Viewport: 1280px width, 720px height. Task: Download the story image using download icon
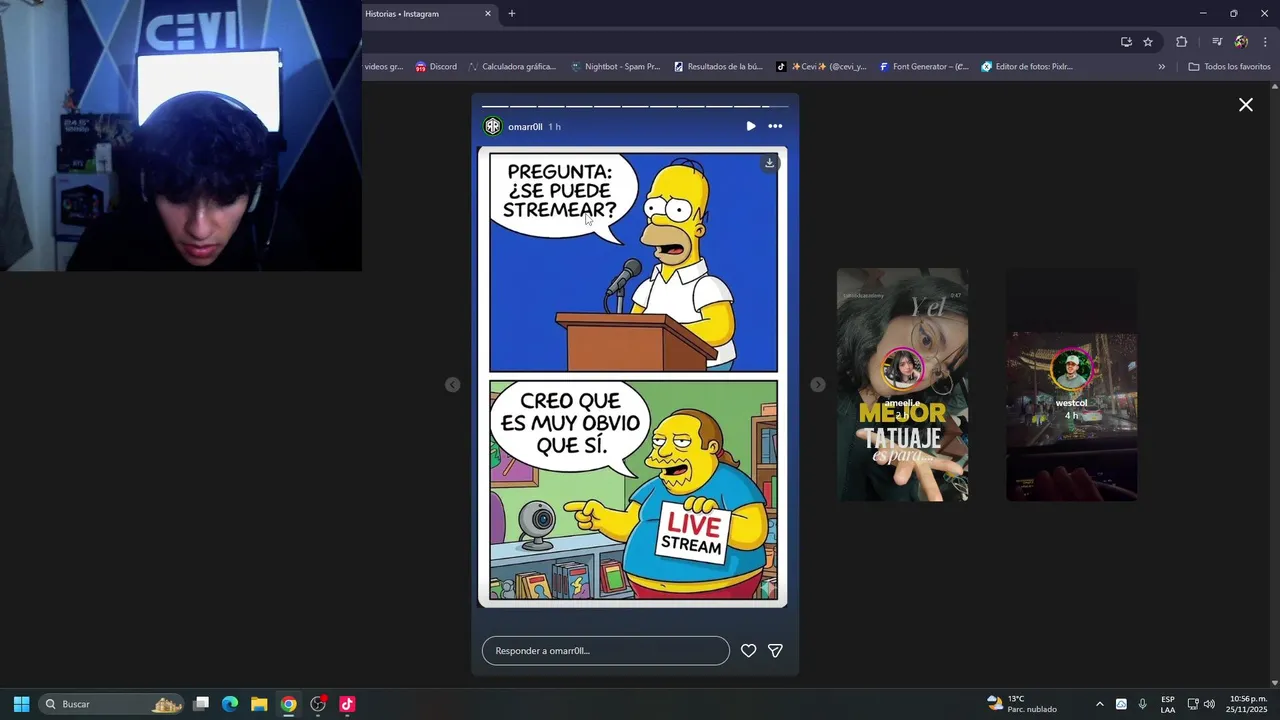769,163
